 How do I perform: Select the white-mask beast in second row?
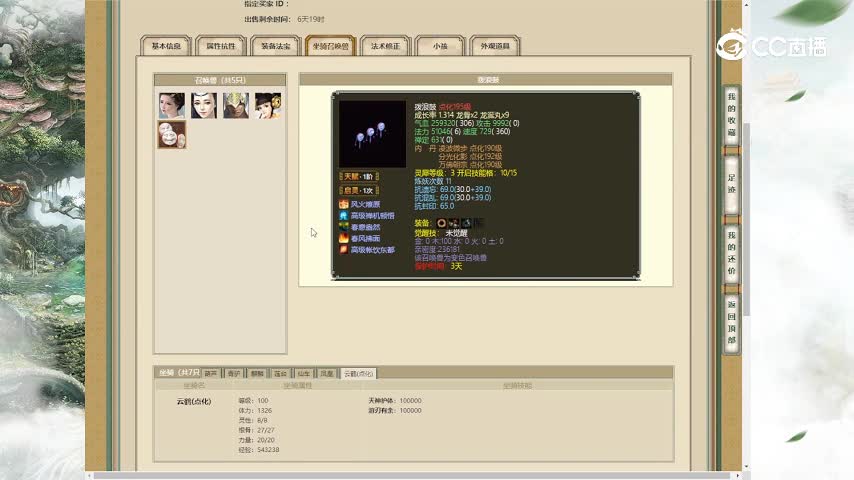point(171,135)
